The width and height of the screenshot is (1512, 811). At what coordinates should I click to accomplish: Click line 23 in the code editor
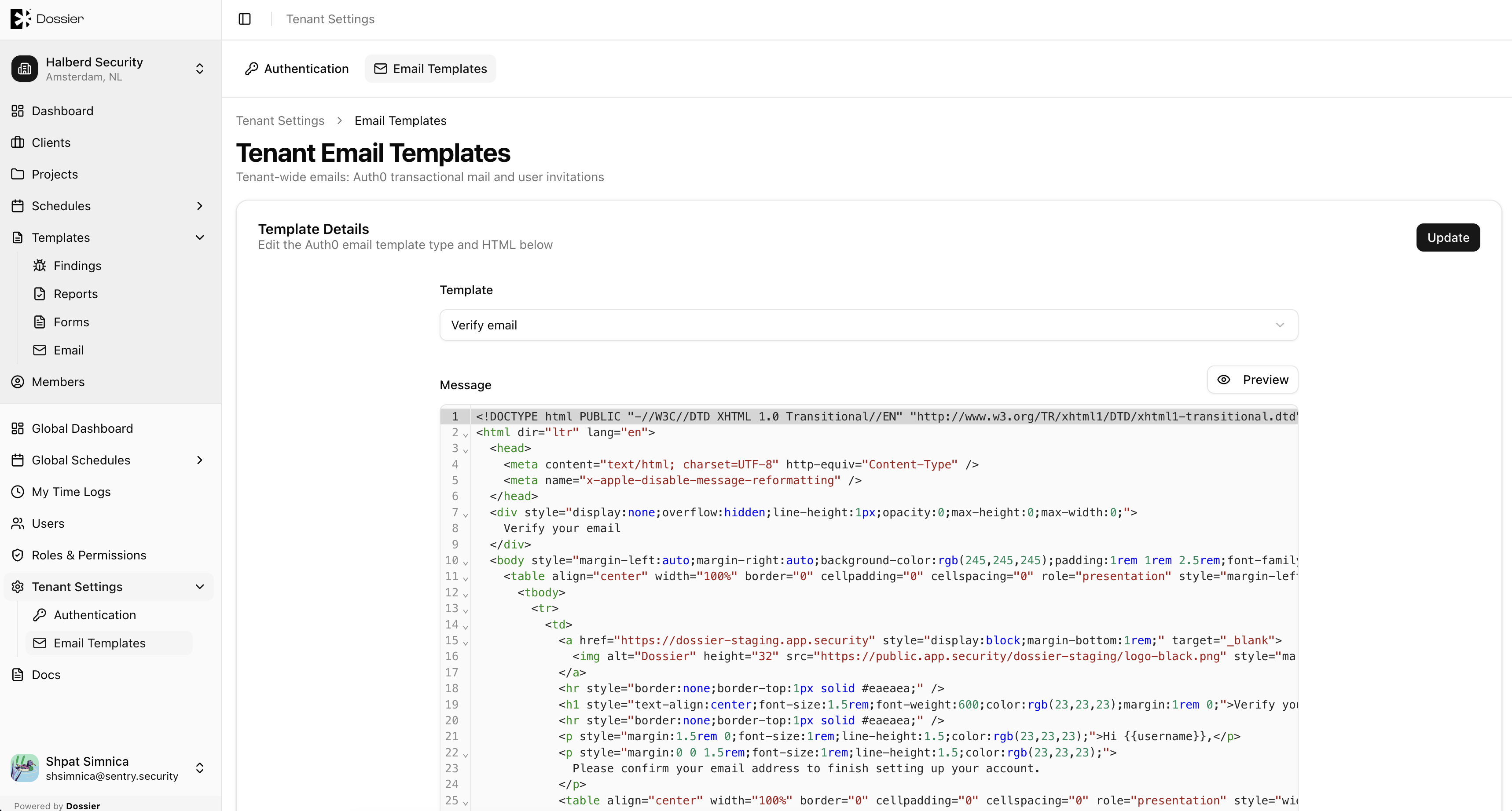coord(869,768)
